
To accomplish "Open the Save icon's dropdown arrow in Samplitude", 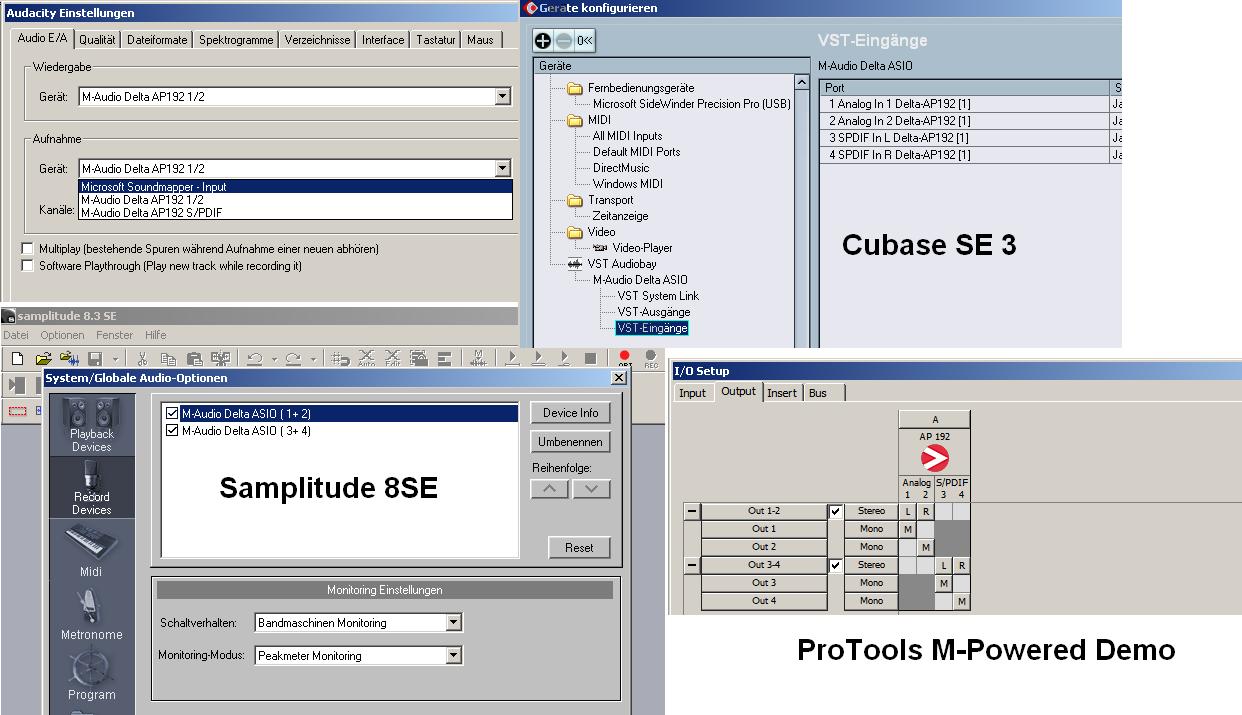I will pos(115,360).
